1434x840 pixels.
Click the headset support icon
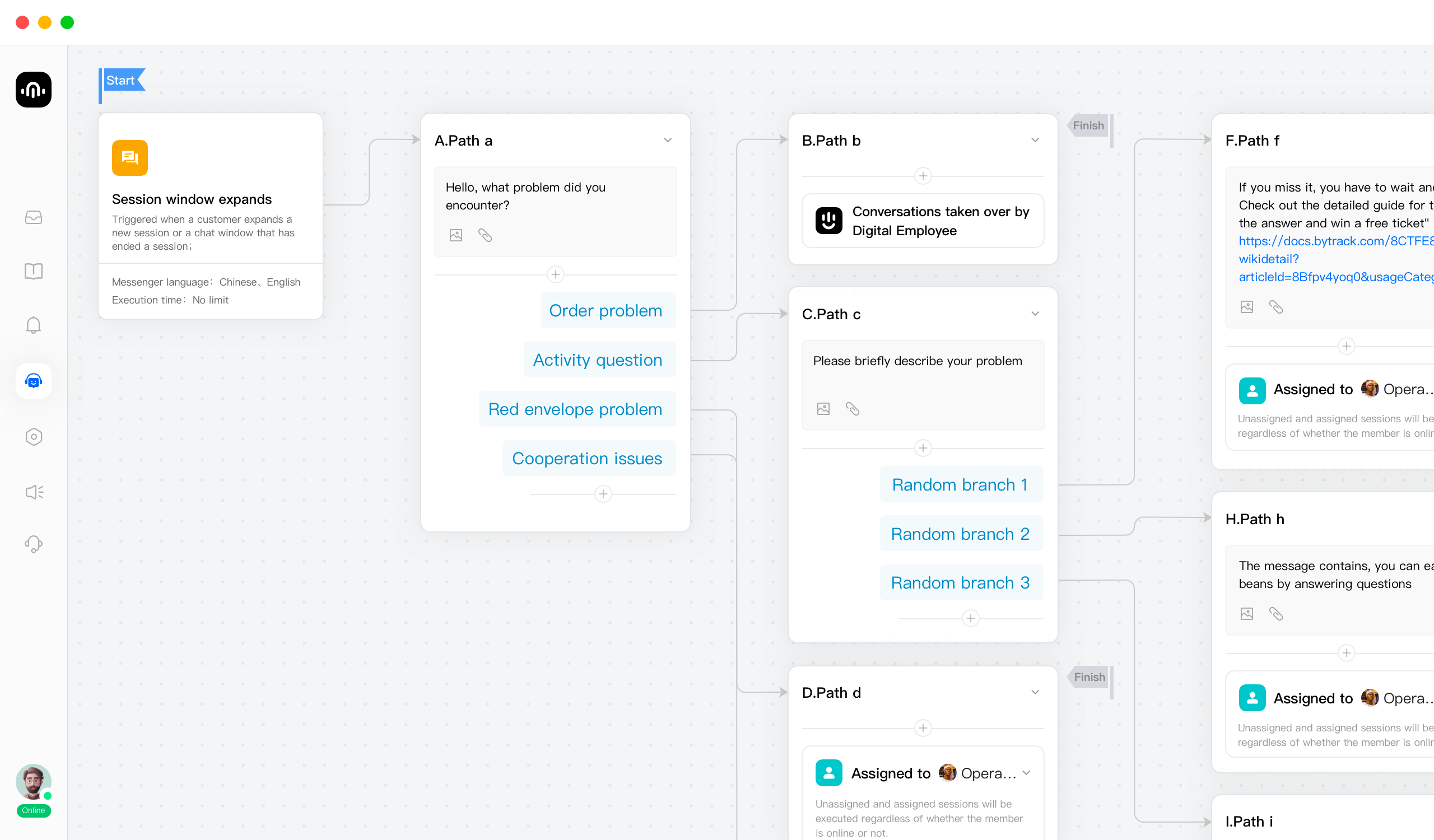pyautogui.click(x=34, y=544)
